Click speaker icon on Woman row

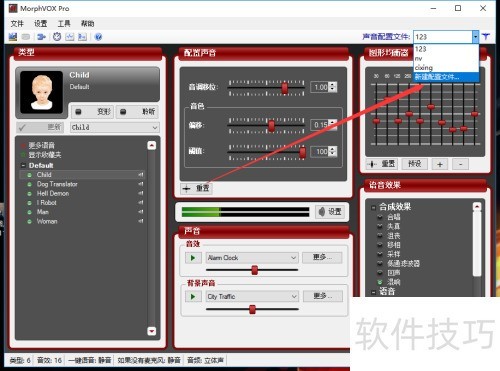(141, 221)
